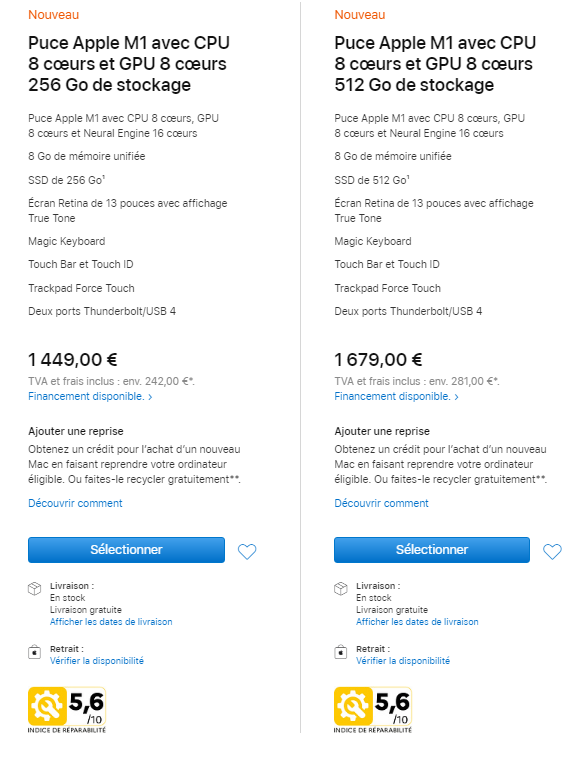Add the 256 Go model to favorites with the heart icon
The height and width of the screenshot is (766, 585).
pyautogui.click(x=247, y=552)
